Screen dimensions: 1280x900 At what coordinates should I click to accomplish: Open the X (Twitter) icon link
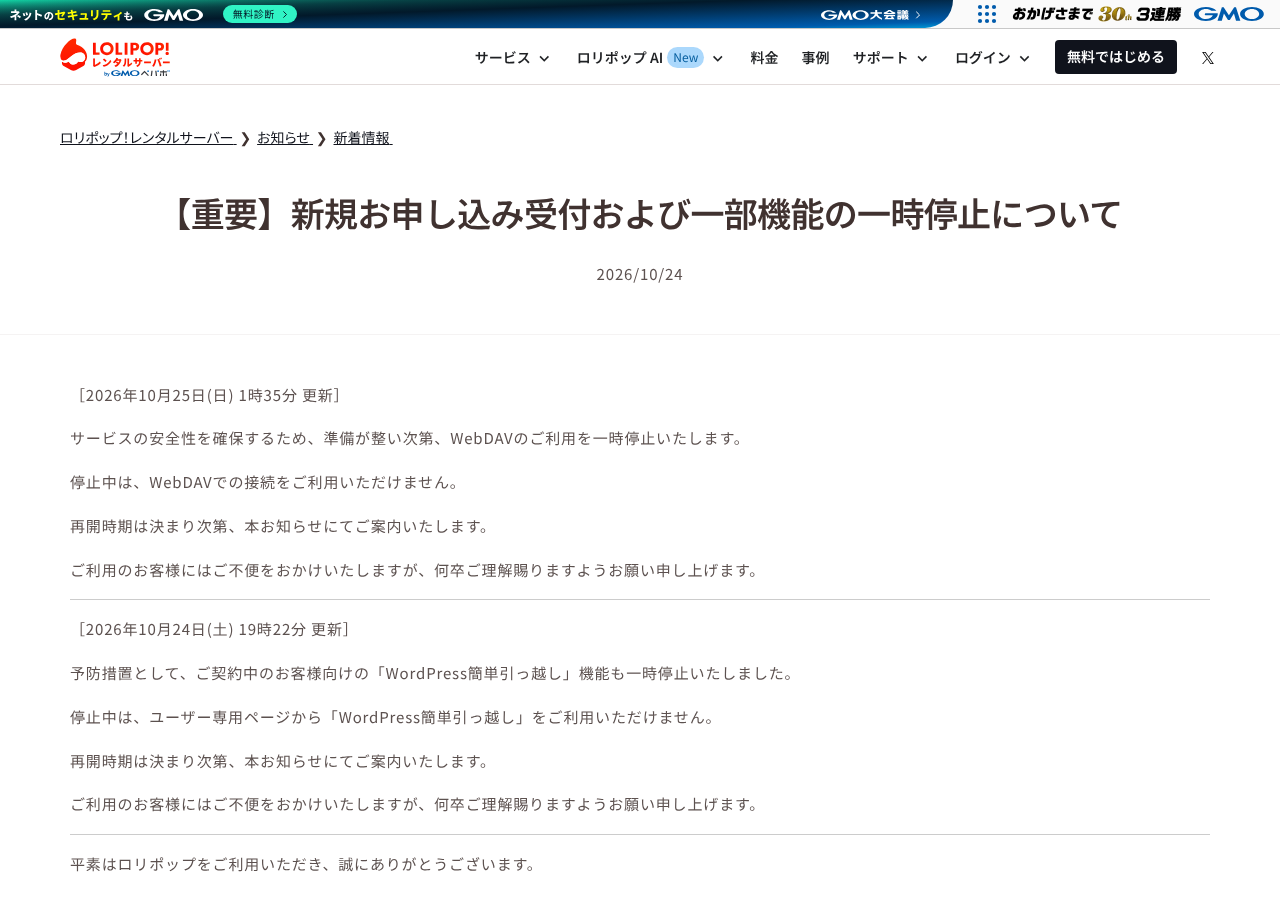[1208, 57]
